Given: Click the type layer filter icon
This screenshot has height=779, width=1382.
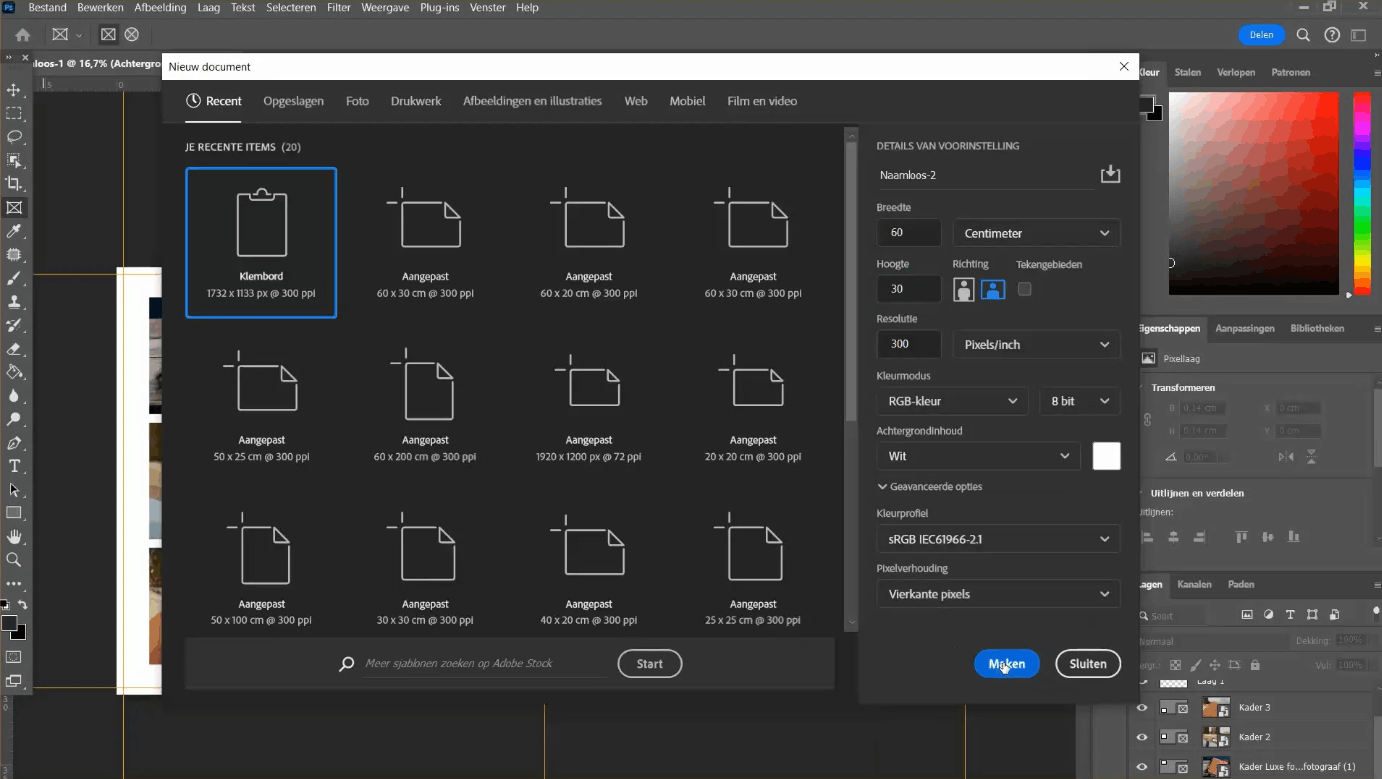Looking at the screenshot, I should click(1290, 615).
